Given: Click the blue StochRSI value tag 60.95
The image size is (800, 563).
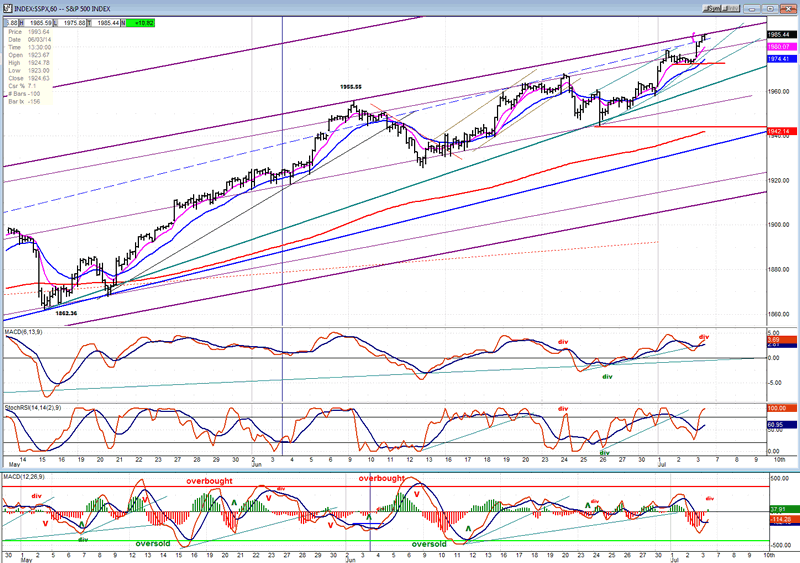Looking at the screenshot, I should pos(782,425).
